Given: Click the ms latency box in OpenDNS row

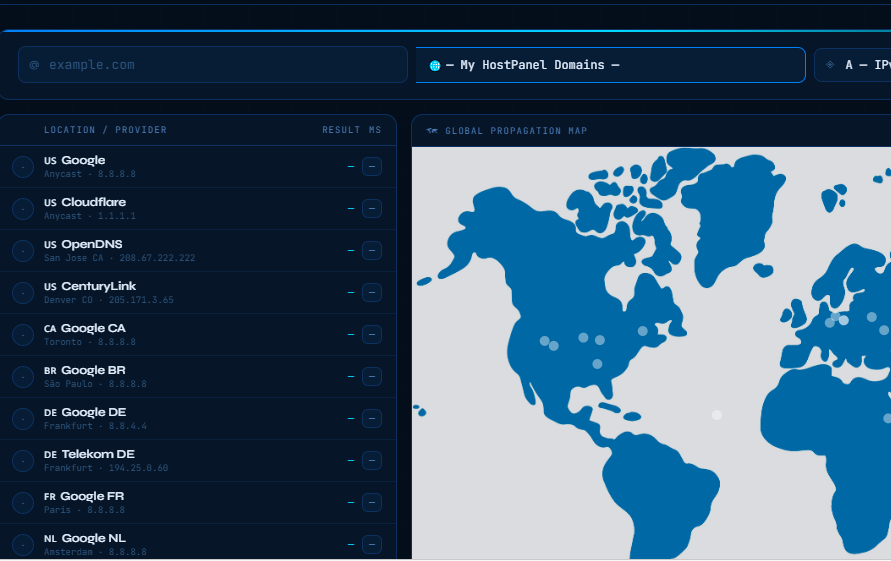Looking at the screenshot, I should 372,251.
